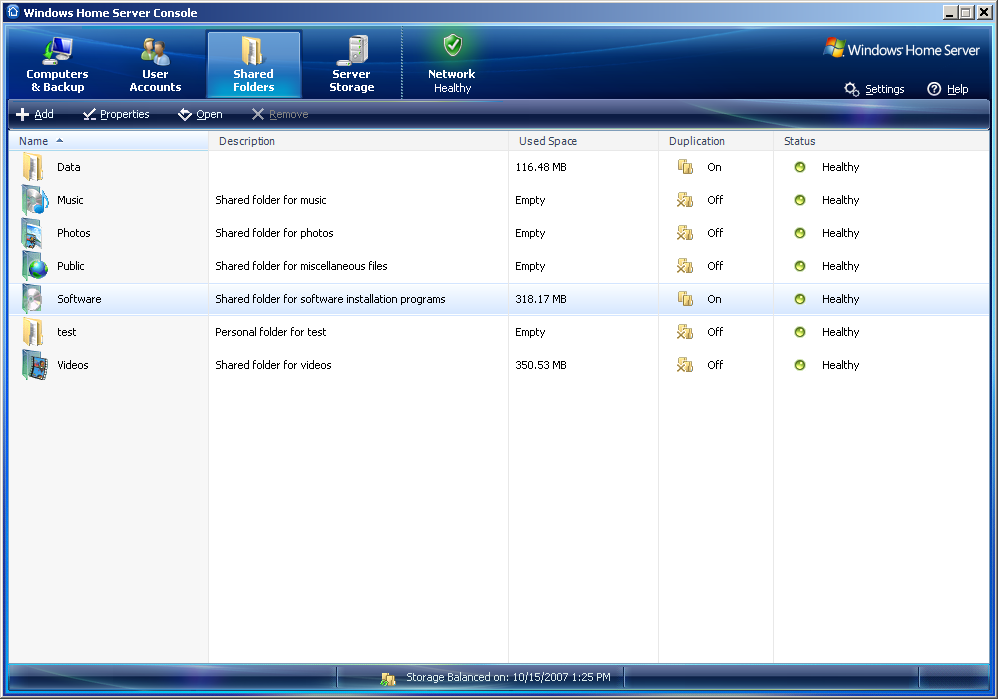Open Settings link in the header
This screenshot has width=998, height=699.
pos(885,89)
